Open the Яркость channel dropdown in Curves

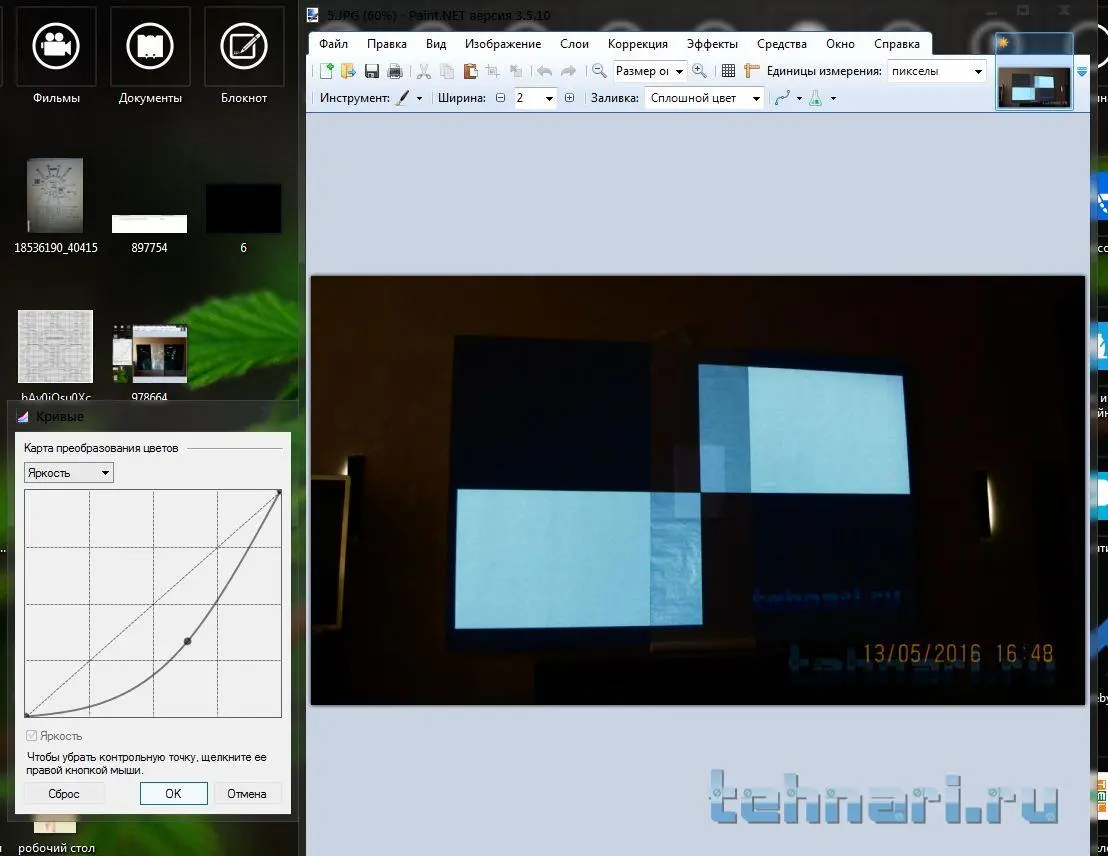pos(69,473)
